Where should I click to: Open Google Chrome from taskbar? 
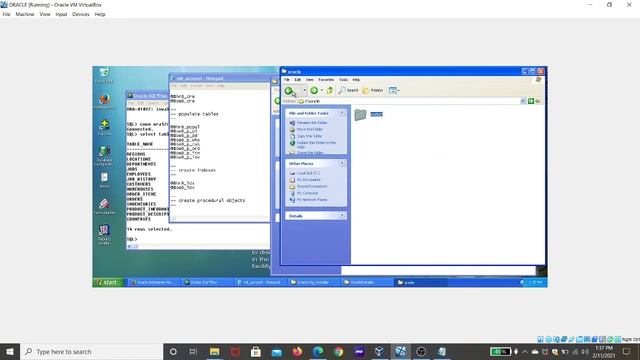click(338, 351)
